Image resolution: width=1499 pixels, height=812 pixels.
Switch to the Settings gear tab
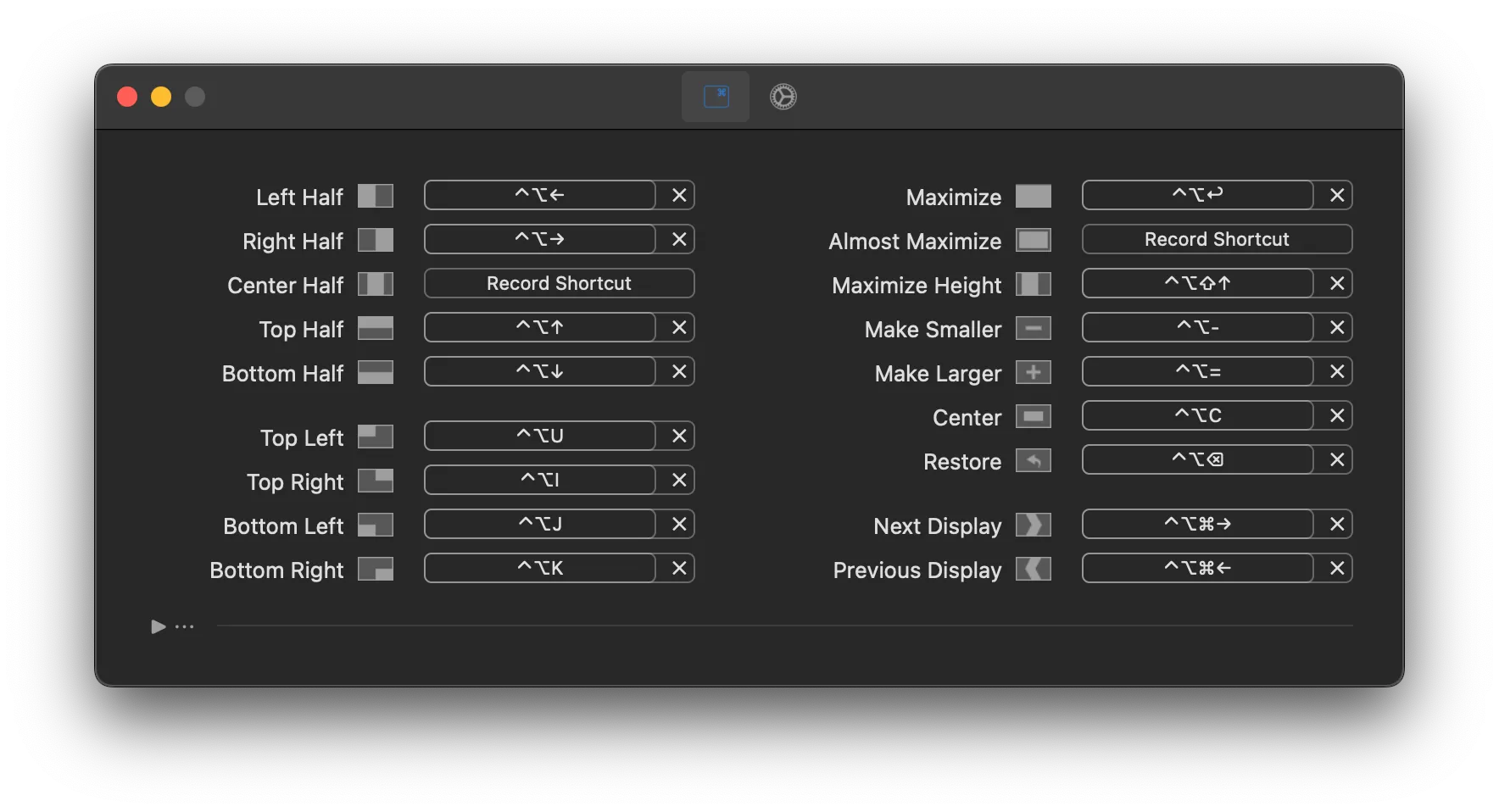click(782, 97)
